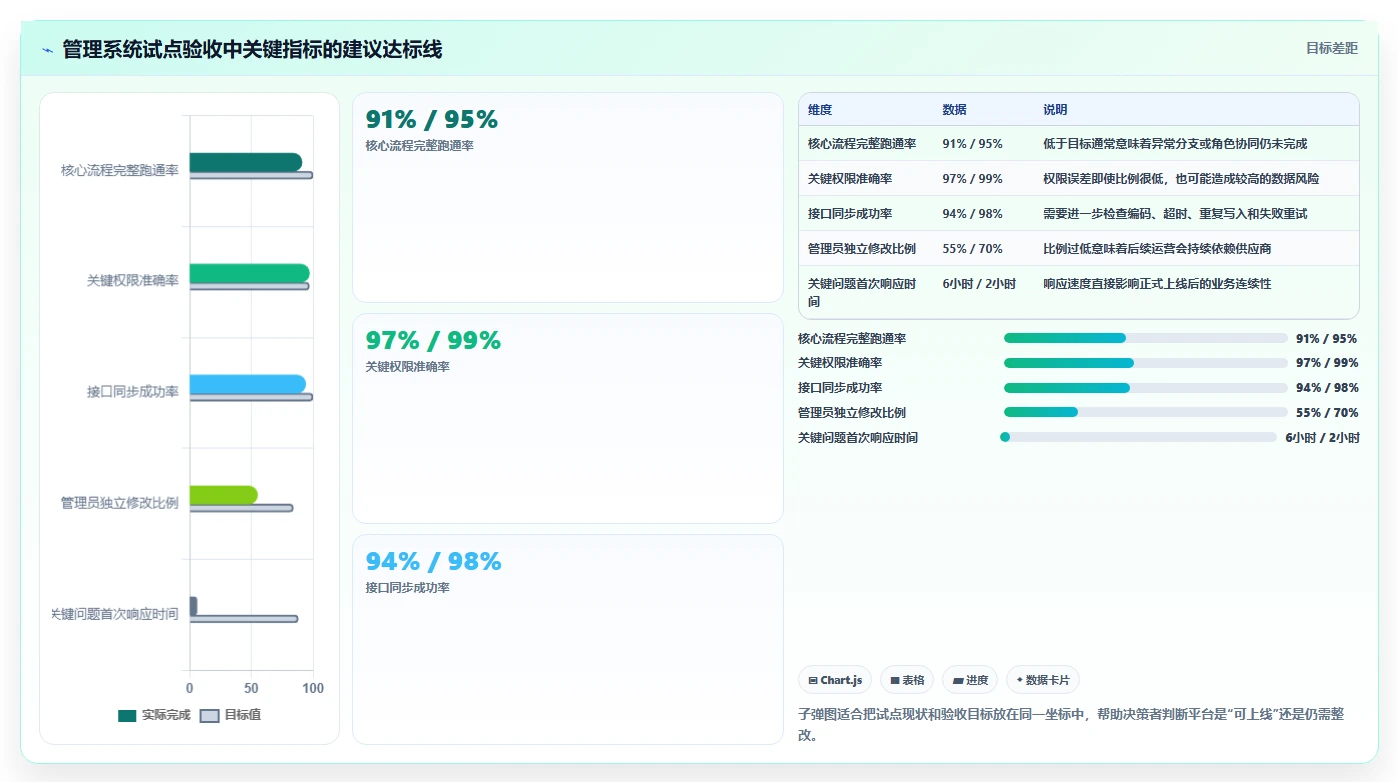The width and height of the screenshot is (1399, 782).
Task: Select the 关键权限准确率 table row name
Action: pos(850,179)
